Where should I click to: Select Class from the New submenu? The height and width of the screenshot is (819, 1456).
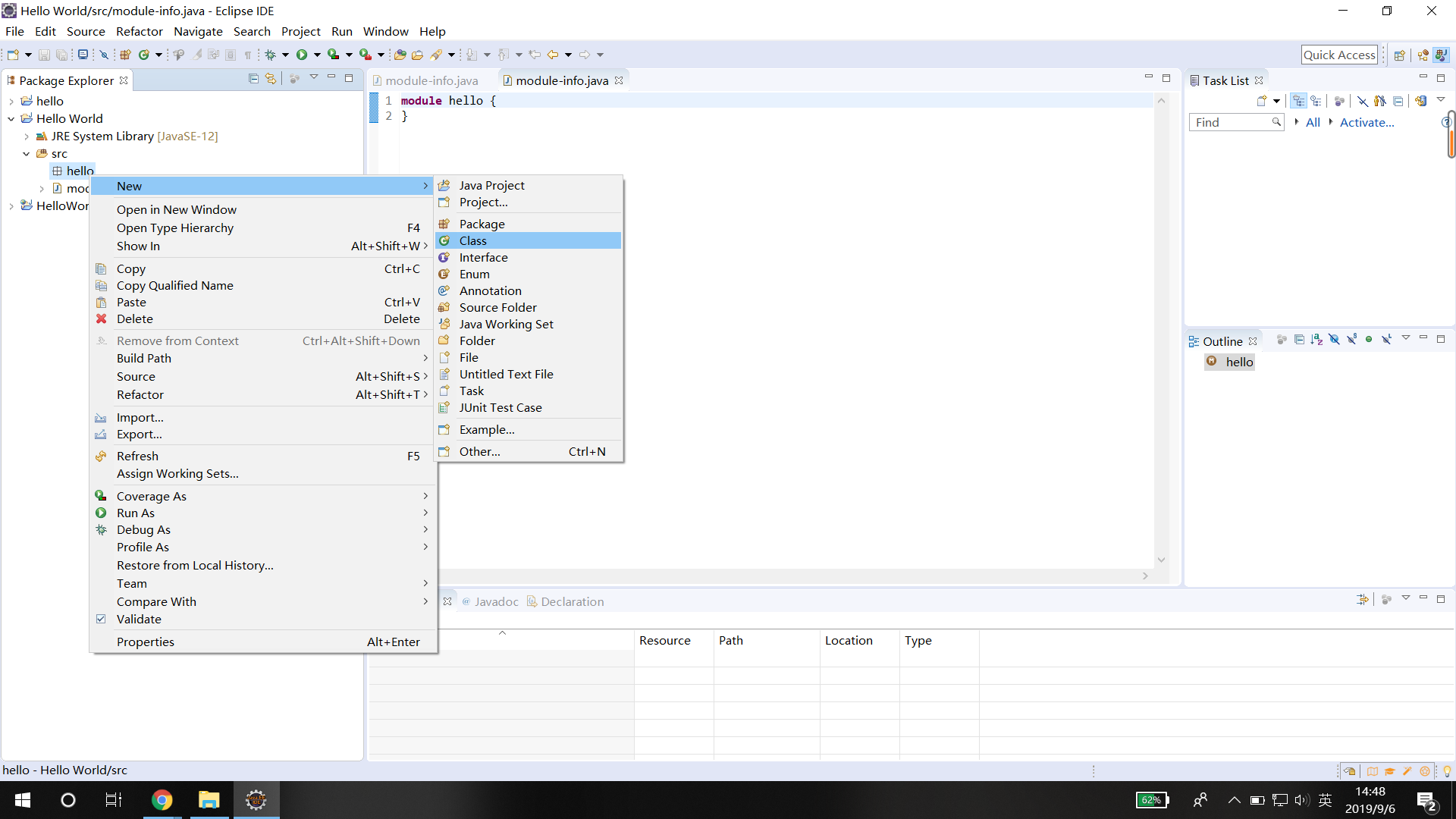473,240
